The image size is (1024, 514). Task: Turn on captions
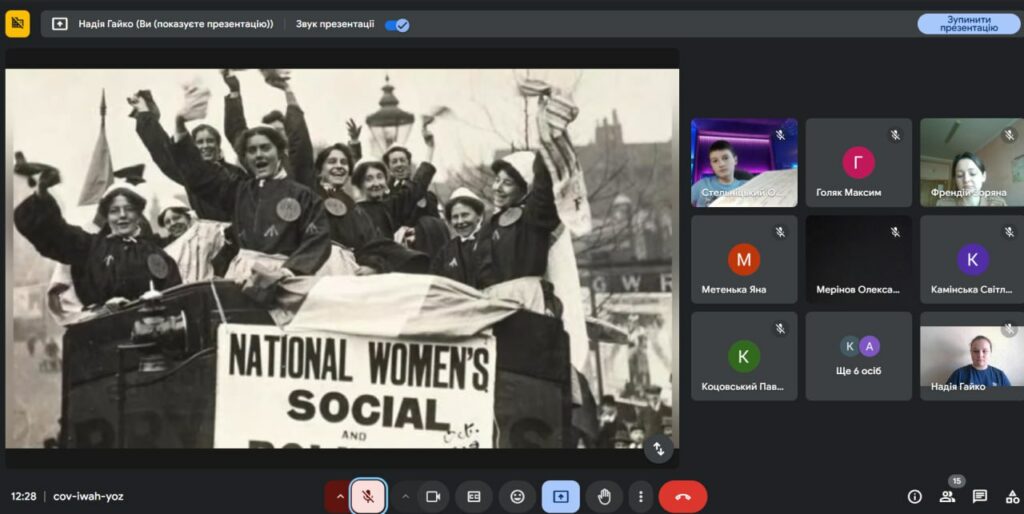(474, 496)
